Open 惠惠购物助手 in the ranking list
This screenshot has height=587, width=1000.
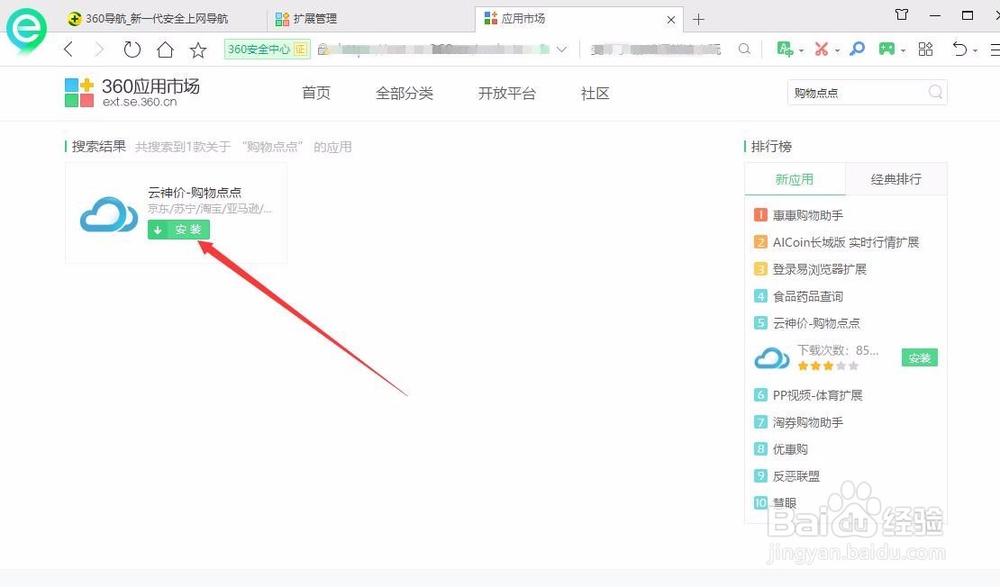point(808,215)
